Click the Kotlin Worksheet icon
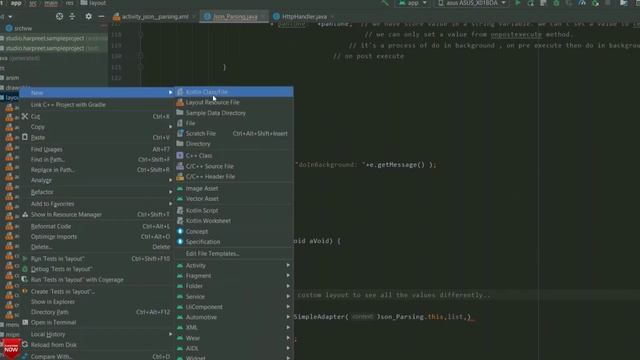 pyautogui.click(x=180, y=221)
